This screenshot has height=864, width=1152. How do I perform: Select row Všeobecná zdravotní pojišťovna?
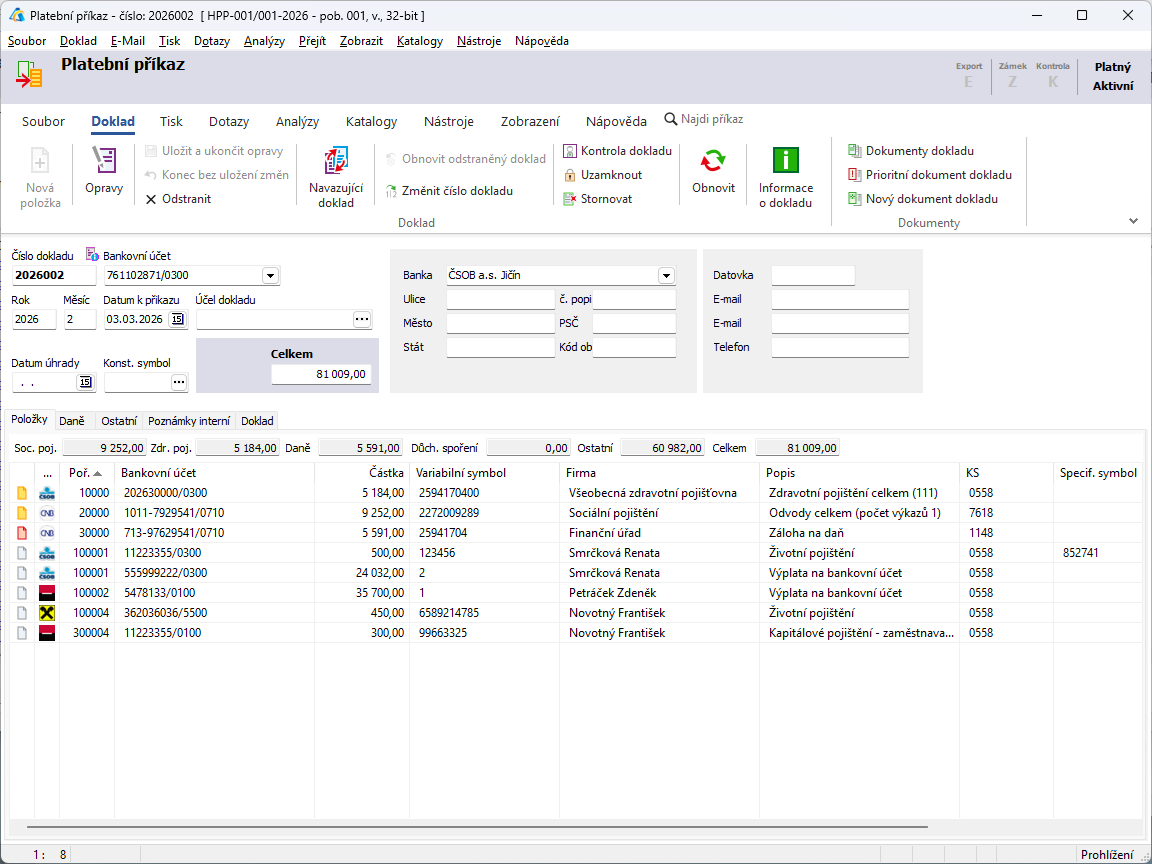tap(577, 493)
